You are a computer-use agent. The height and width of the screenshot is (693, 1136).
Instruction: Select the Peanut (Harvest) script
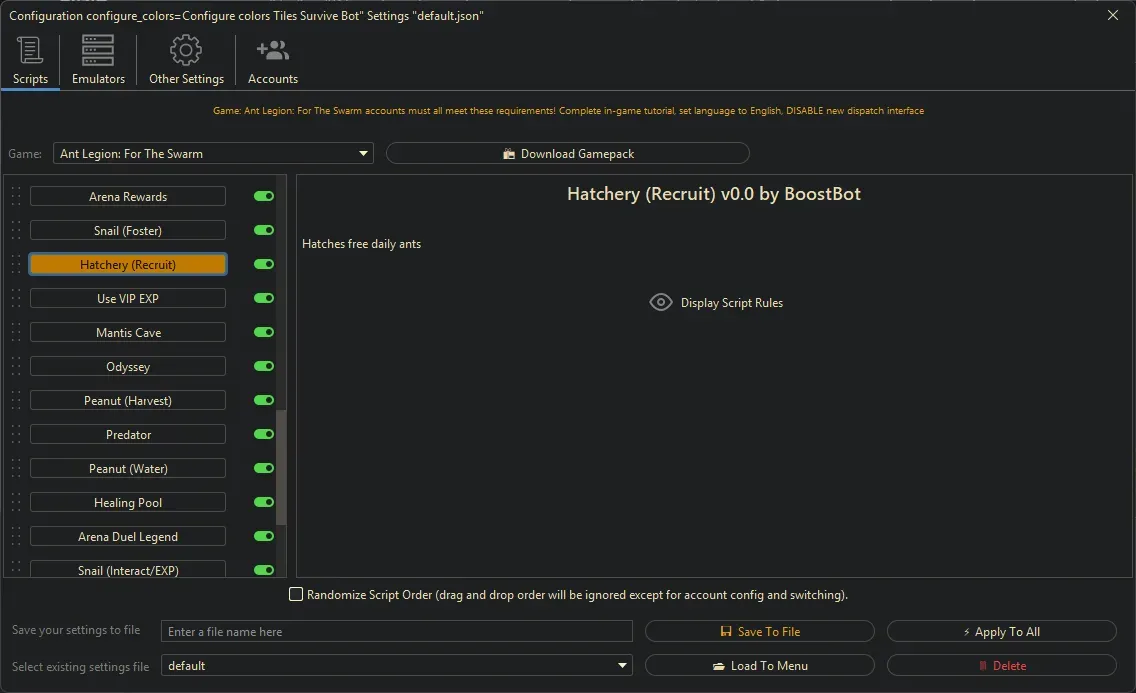[x=128, y=400]
